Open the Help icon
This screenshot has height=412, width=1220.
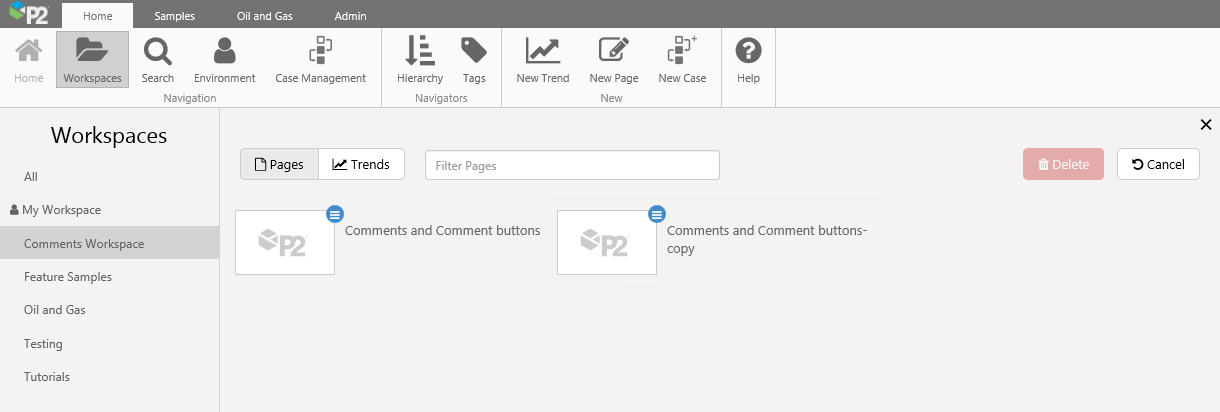click(748, 59)
